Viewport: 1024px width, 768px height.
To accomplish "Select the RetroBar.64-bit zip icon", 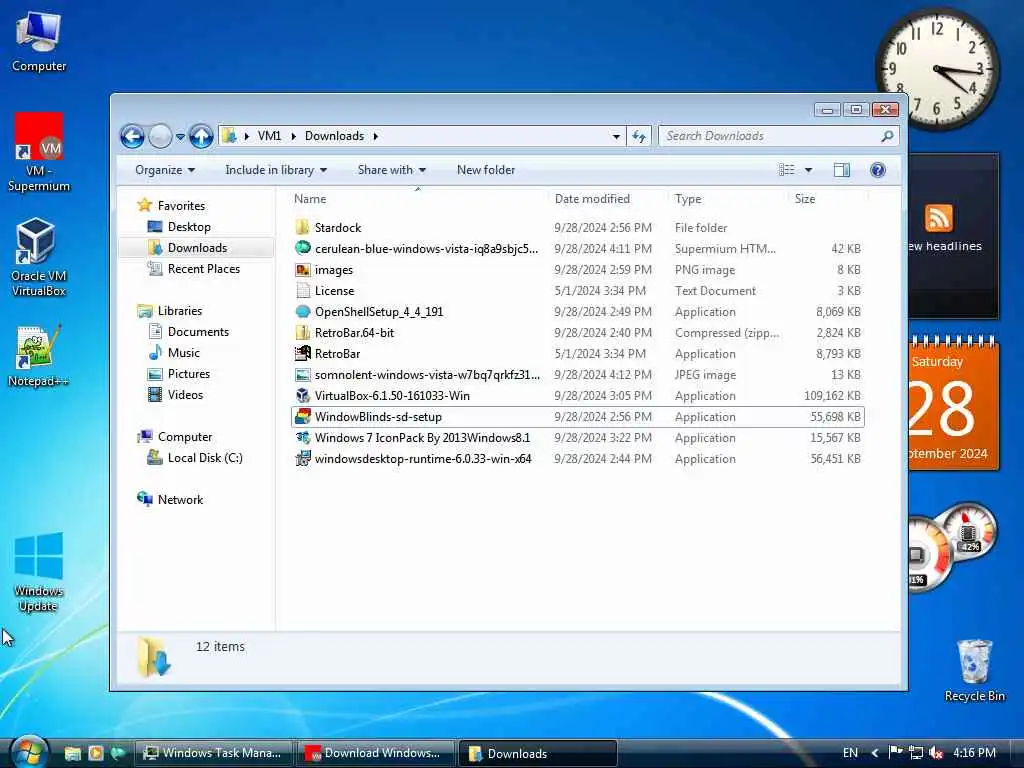I will (302, 332).
